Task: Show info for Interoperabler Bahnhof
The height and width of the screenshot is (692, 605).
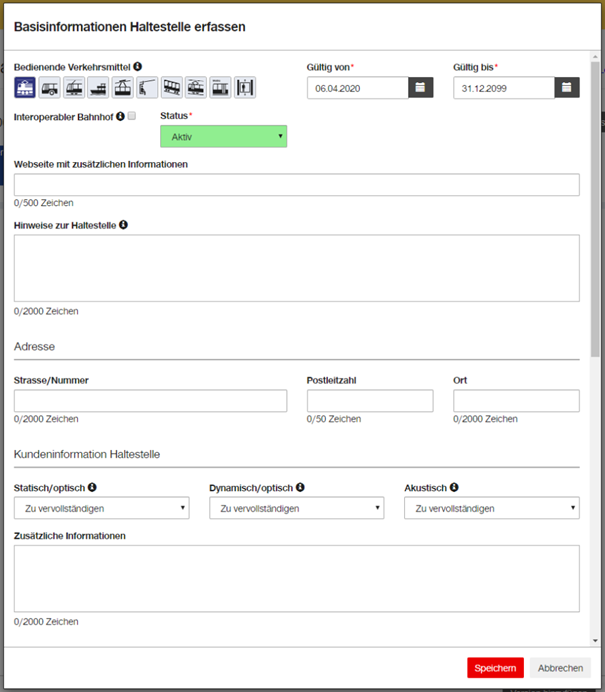Action: tap(120, 116)
